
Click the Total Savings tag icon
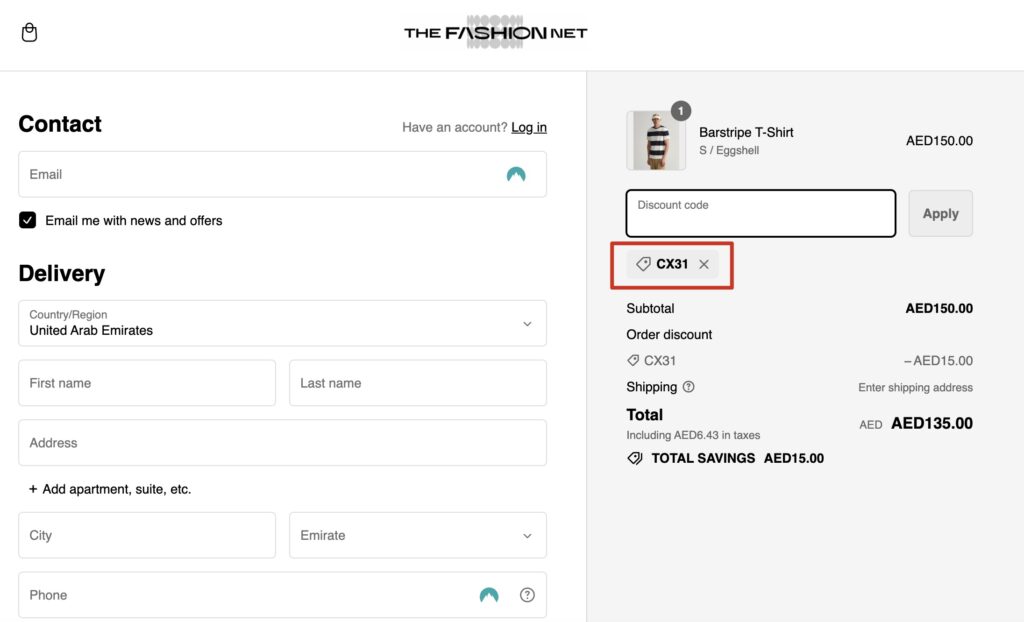pos(634,458)
